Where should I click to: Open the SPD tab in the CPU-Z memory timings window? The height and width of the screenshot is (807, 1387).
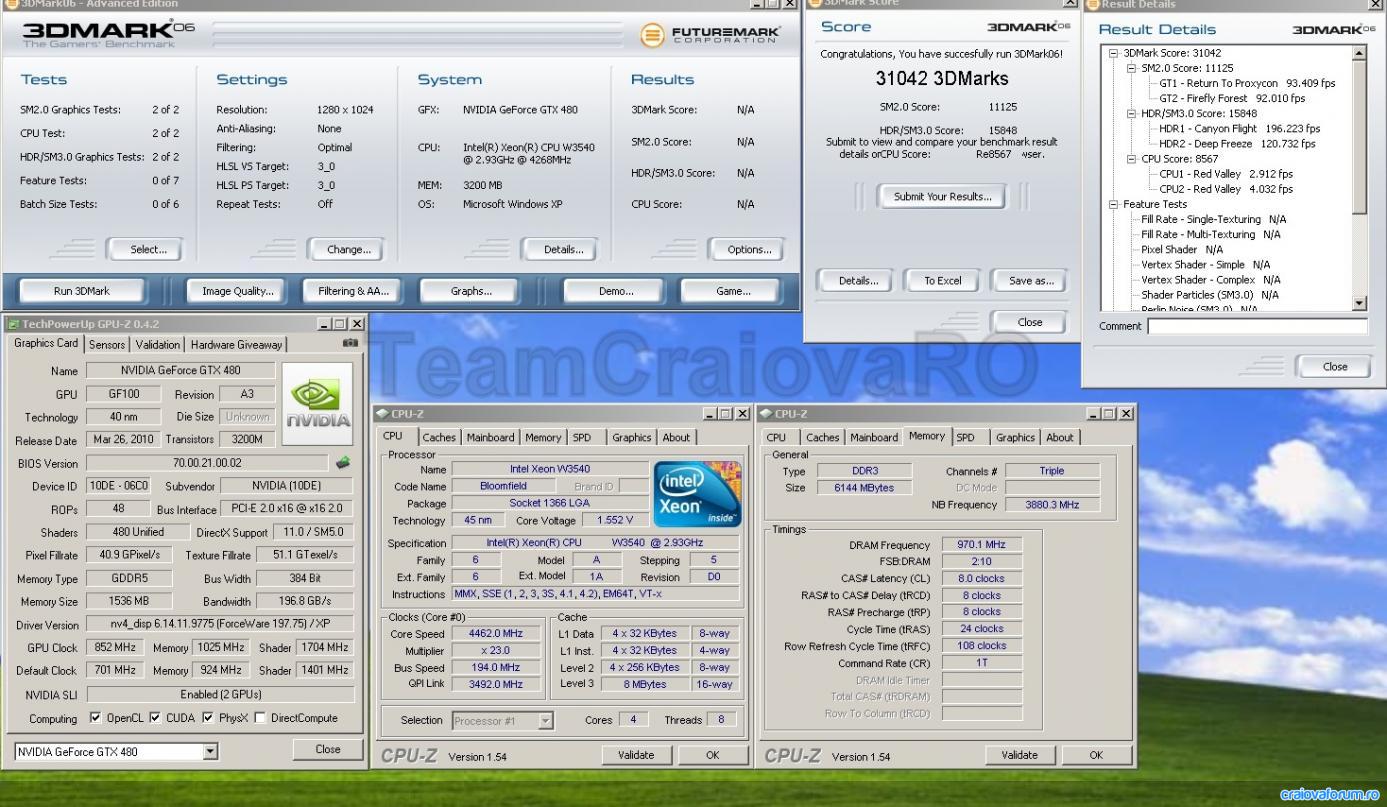(x=965, y=437)
